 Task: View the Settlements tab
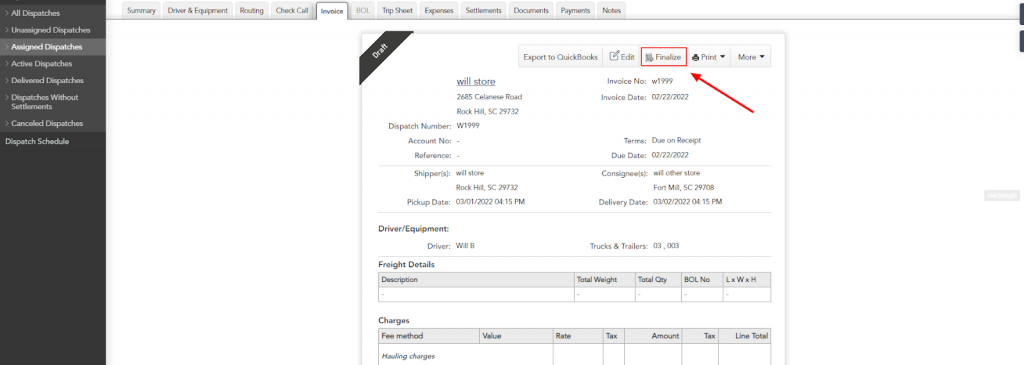point(484,10)
